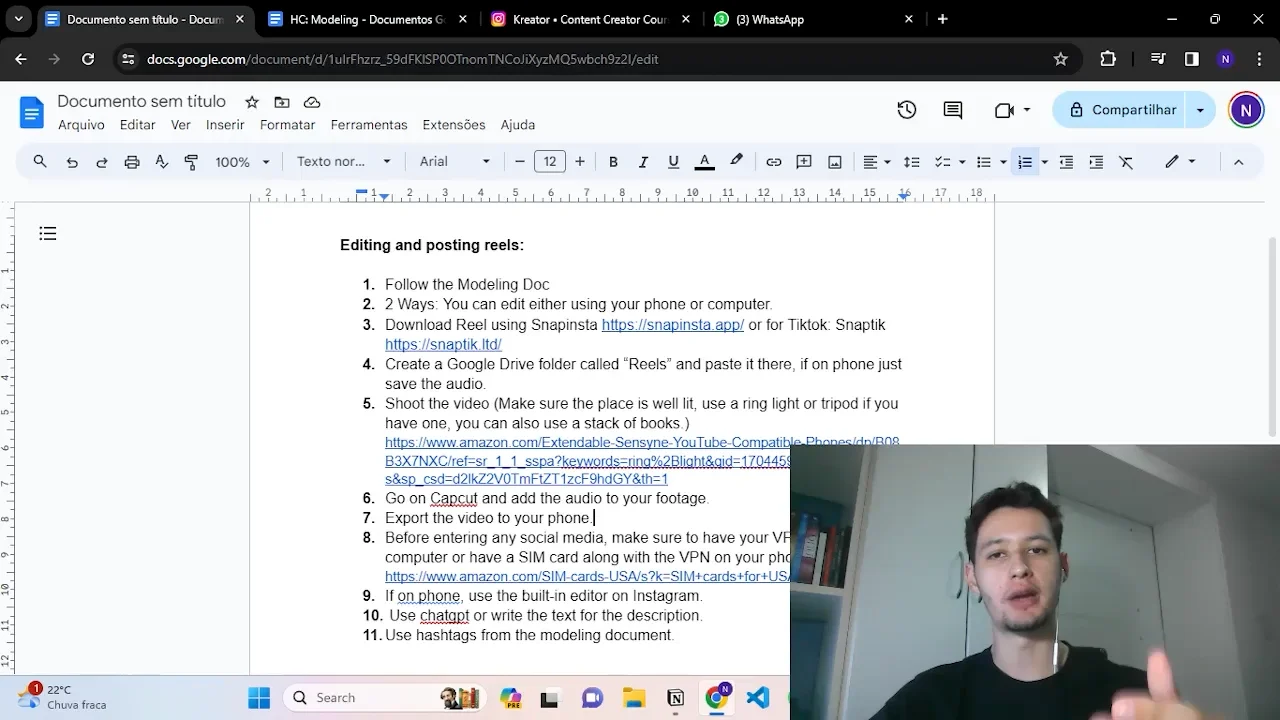The width and height of the screenshot is (1280, 720).
Task: Bookmark this page with the star
Action: point(1061,59)
